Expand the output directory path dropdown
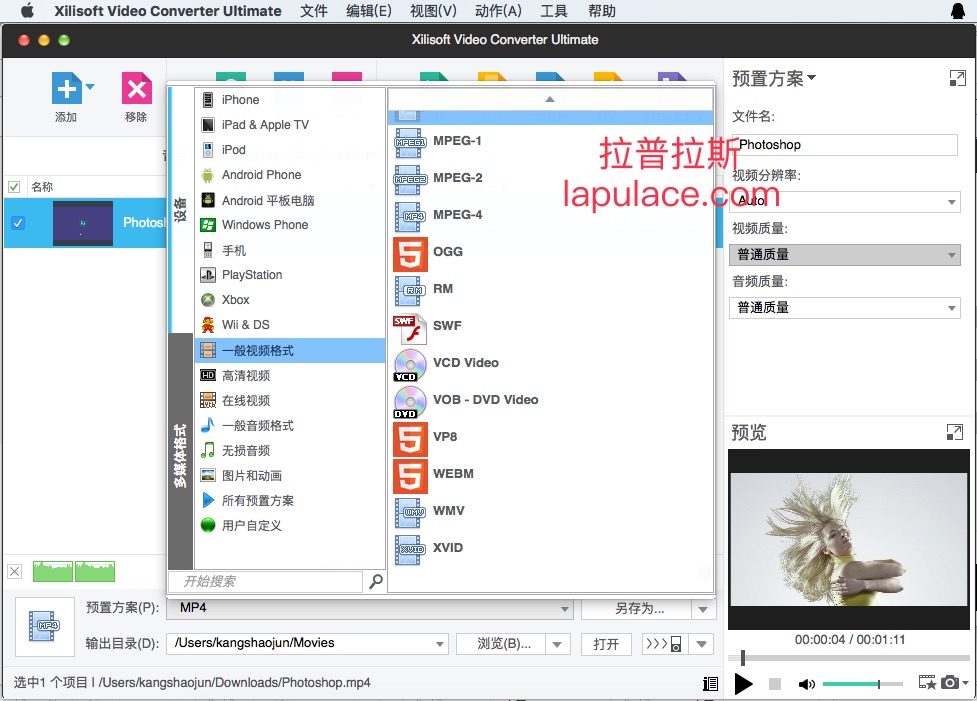Viewport: 977px width, 701px height. (x=440, y=644)
